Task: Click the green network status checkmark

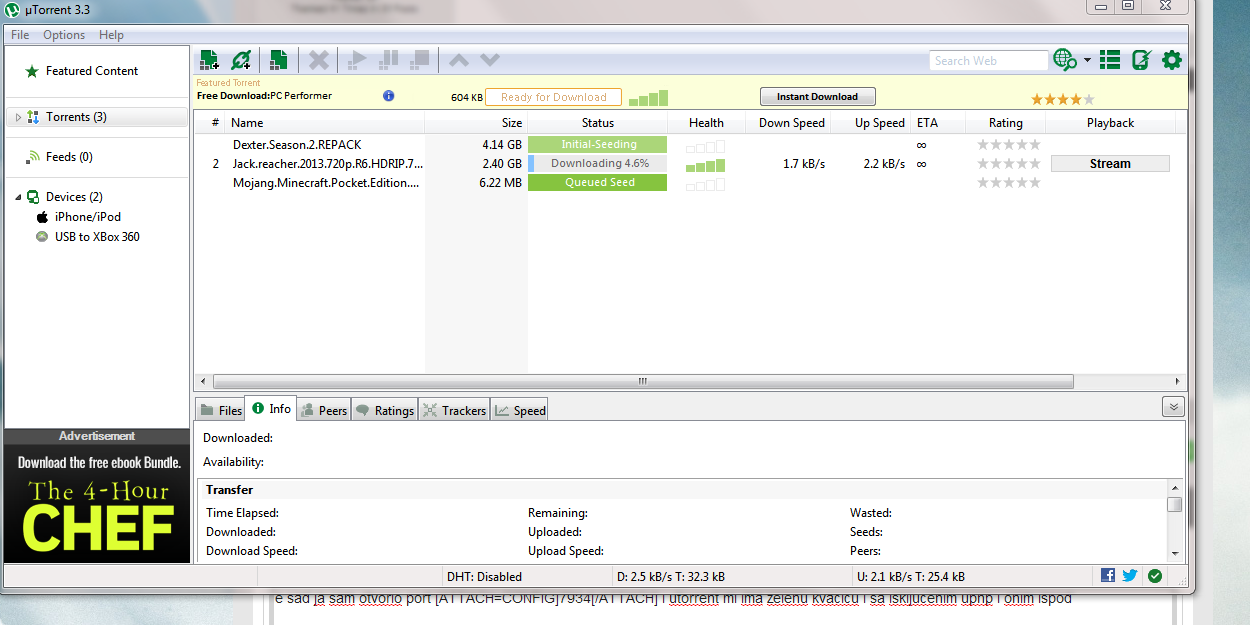Action: (x=1155, y=575)
